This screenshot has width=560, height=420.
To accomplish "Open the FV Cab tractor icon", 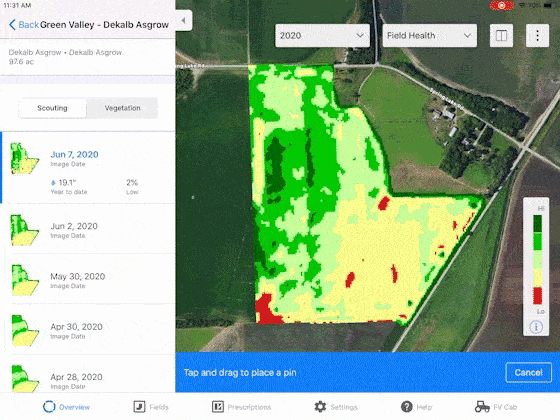I will coord(482,406).
